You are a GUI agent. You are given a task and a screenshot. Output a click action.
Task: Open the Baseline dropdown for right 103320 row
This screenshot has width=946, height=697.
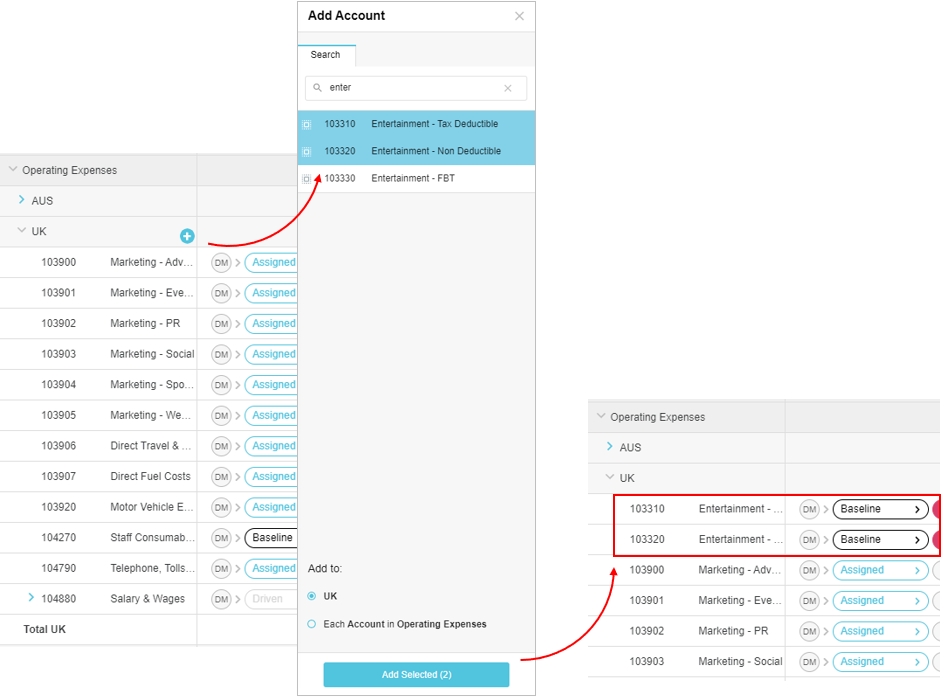[x=880, y=540]
